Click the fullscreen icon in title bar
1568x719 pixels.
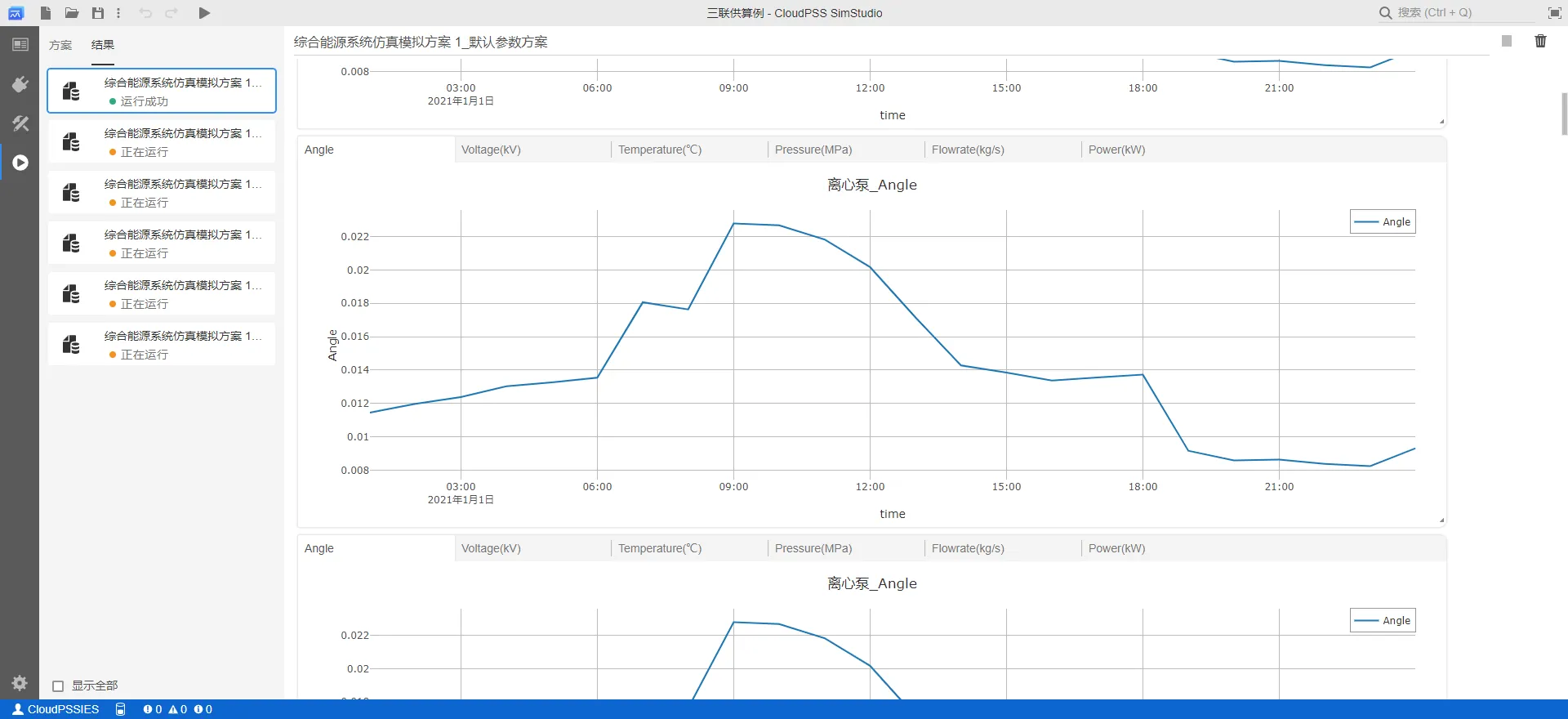click(x=1555, y=13)
